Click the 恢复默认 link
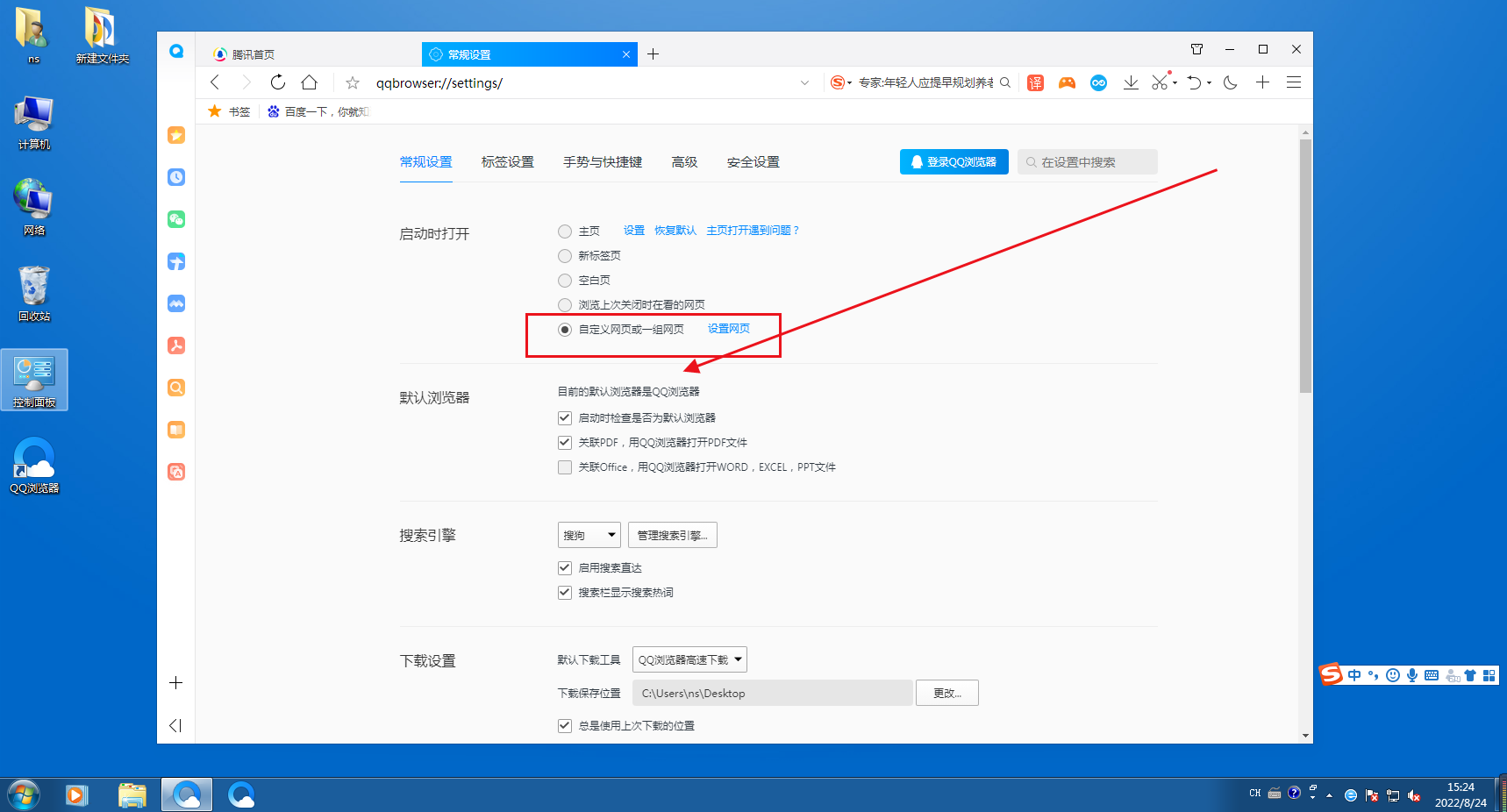This screenshot has width=1507, height=812. (x=675, y=231)
